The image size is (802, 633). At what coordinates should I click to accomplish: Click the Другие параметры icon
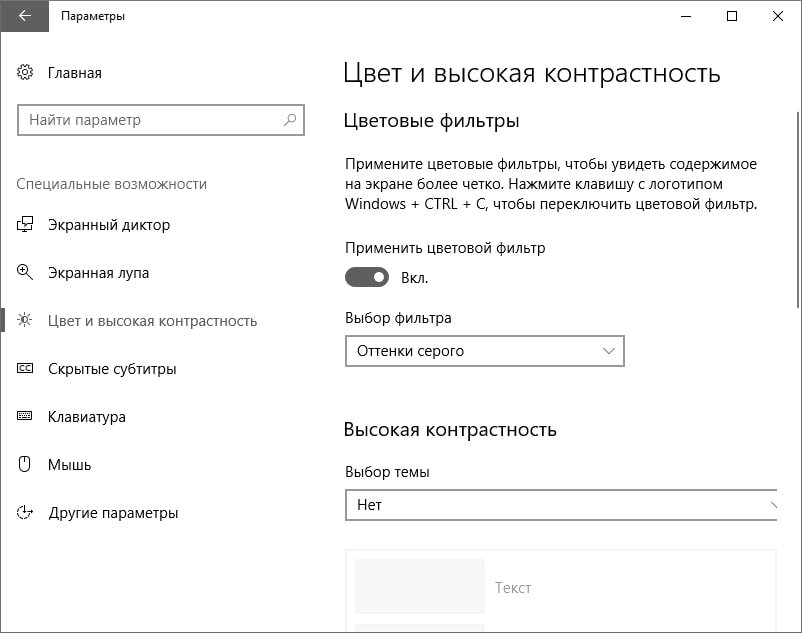click(25, 512)
